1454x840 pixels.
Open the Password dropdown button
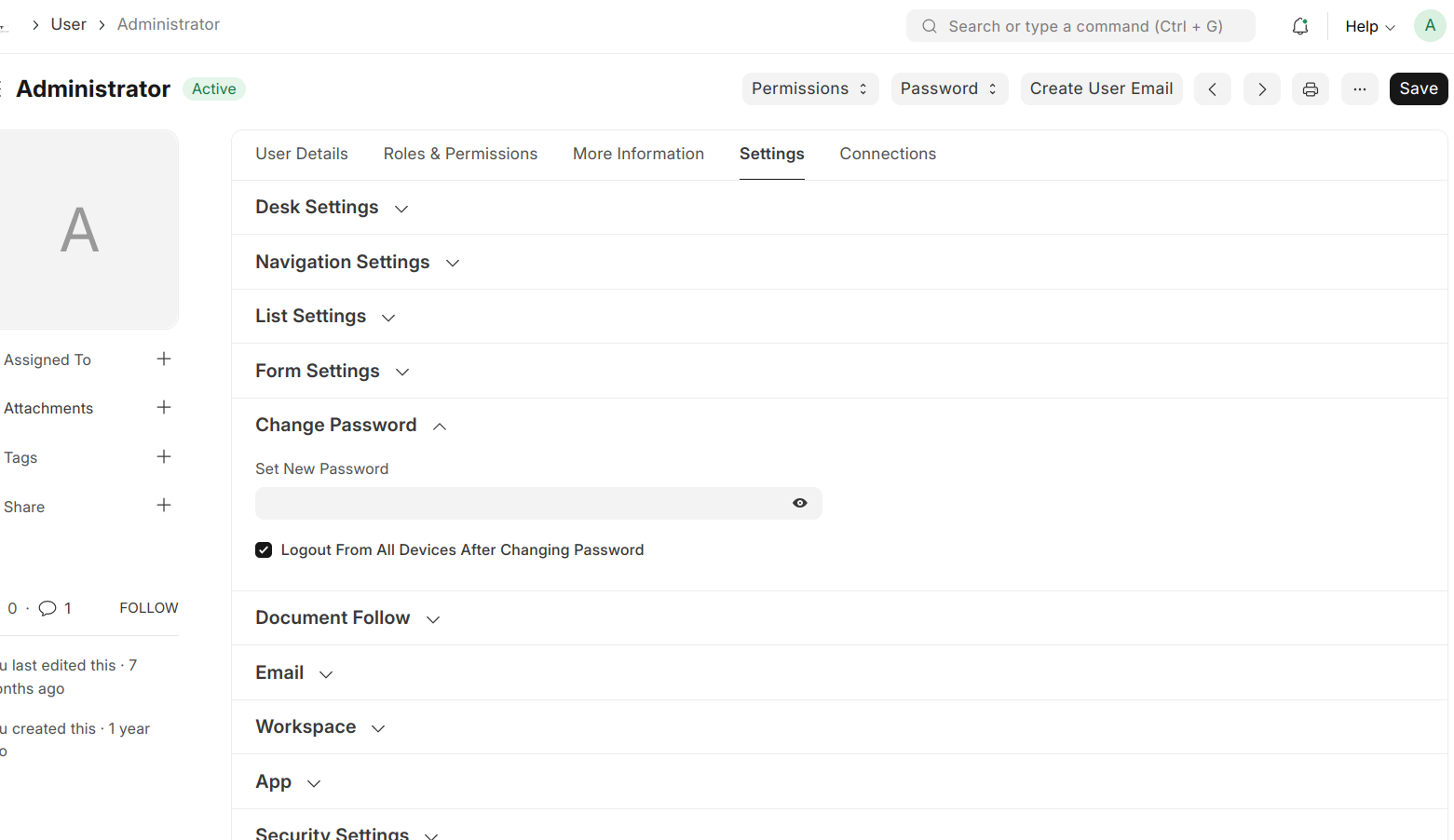[x=948, y=89]
